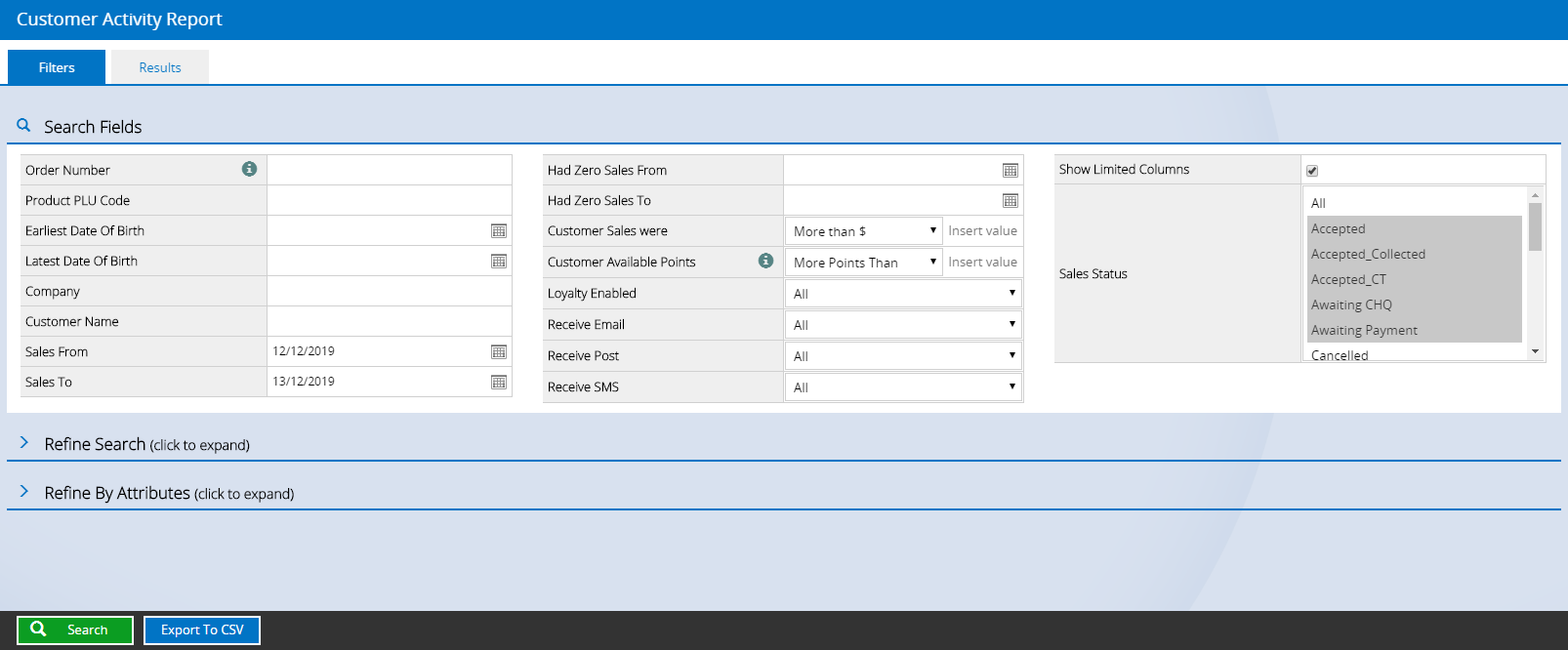Image resolution: width=1568 pixels, height=650 pixels.
Task: Open the Receive Email dropdown
Action: point(903,325)
